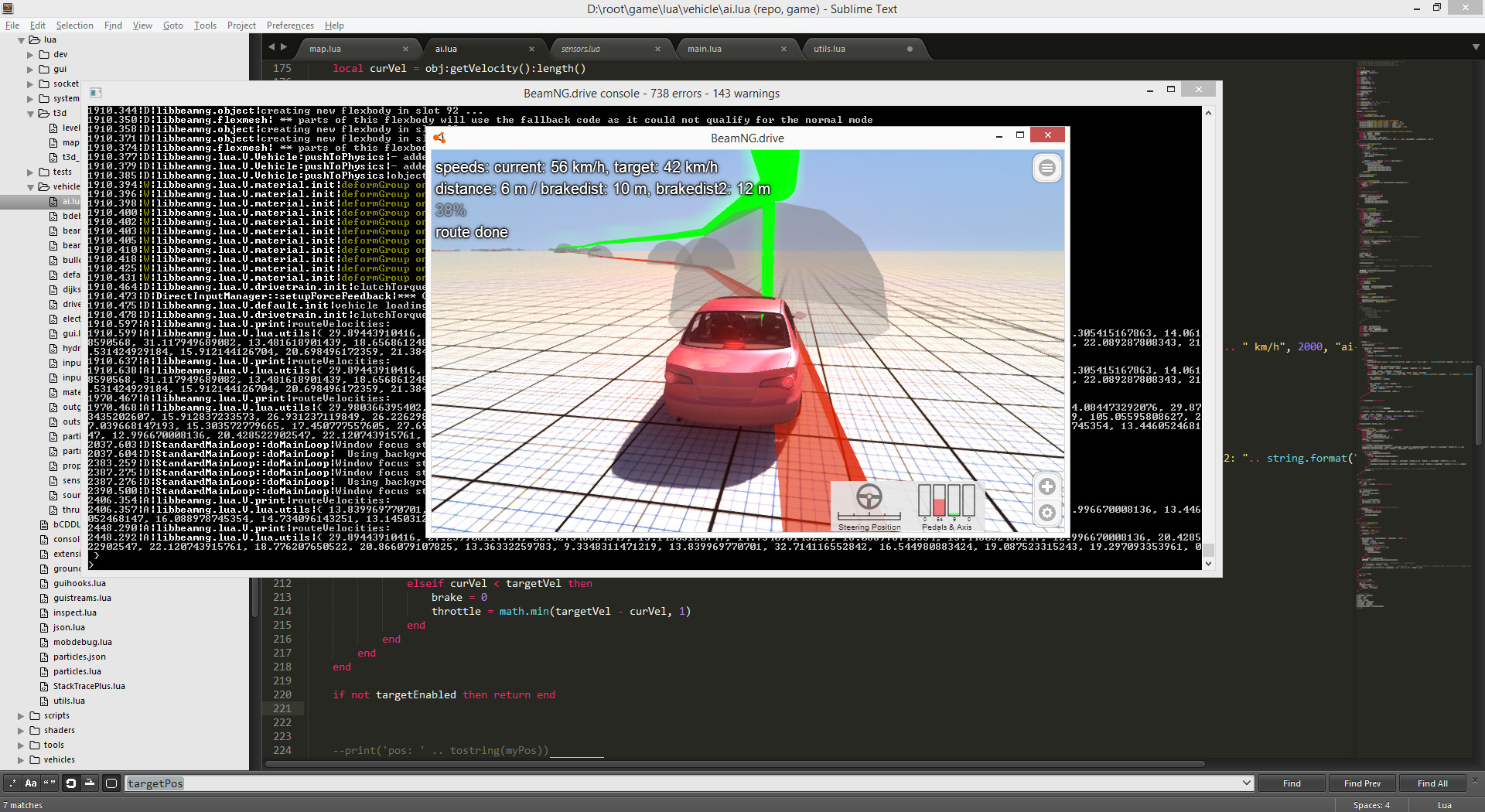The image size is (1485, 812).
Task: Click the green throttle pedal bar
Action: pyautogui.click(x=954, y=500)
